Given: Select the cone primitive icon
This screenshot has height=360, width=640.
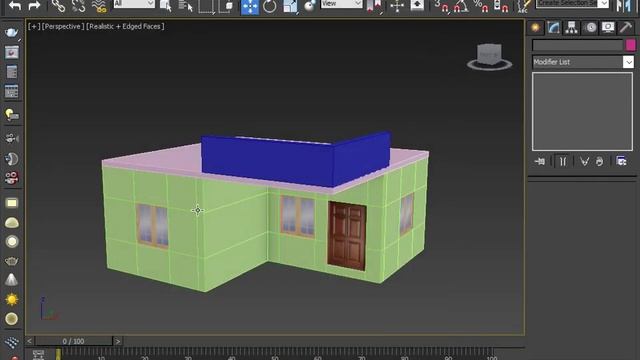Looking at the screenshot, I should (x=11, y=279).
